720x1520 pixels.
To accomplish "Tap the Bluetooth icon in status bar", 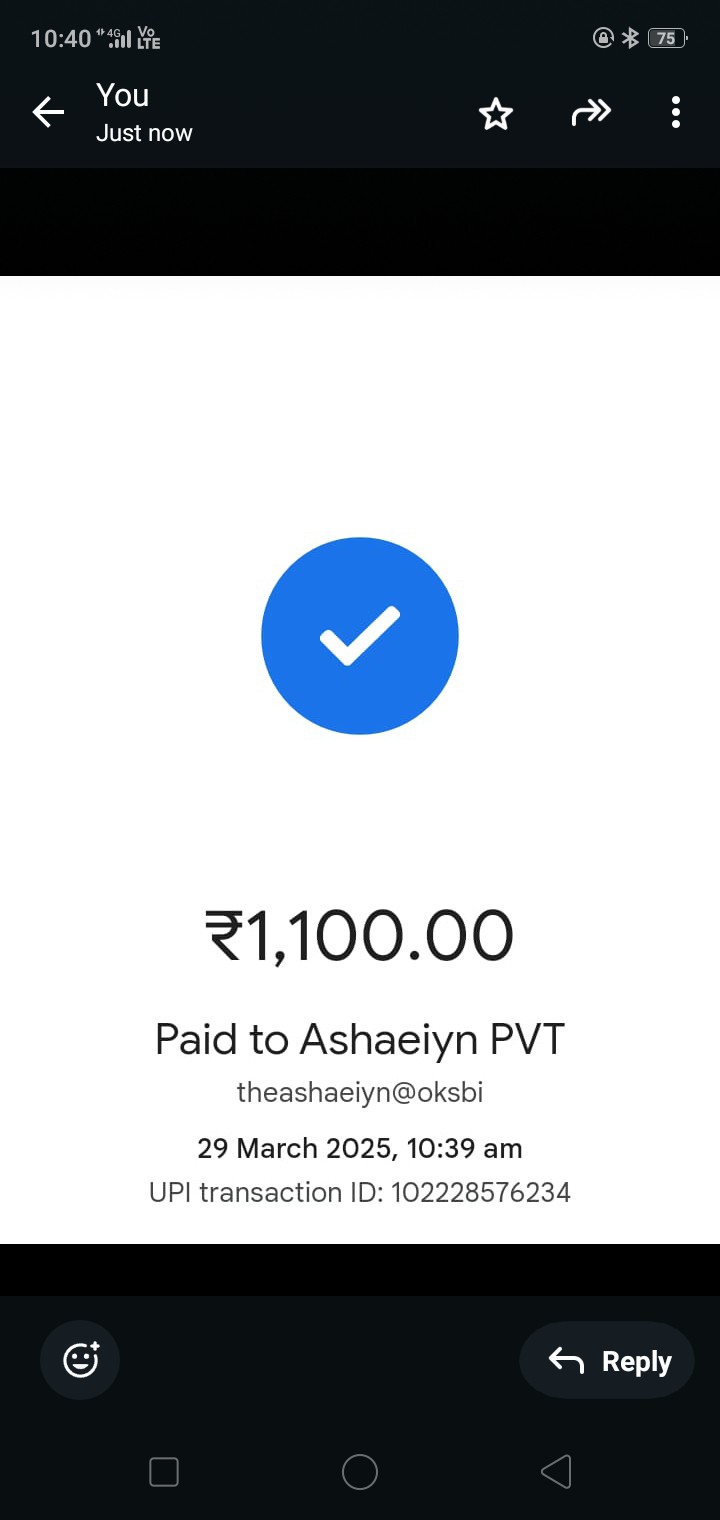I will point(630,38).
